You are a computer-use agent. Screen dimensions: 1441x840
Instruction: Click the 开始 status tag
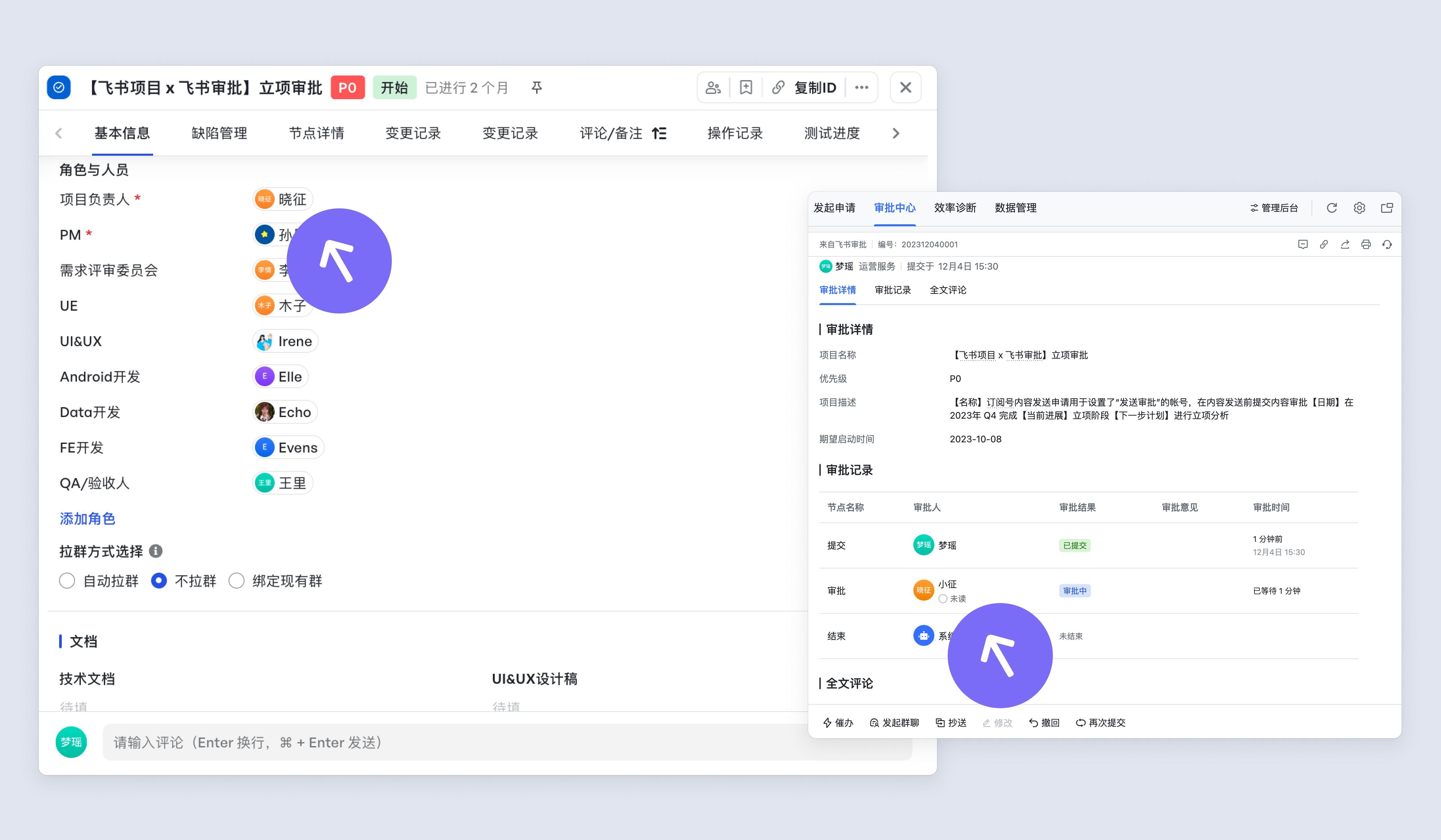click(395, 87)
